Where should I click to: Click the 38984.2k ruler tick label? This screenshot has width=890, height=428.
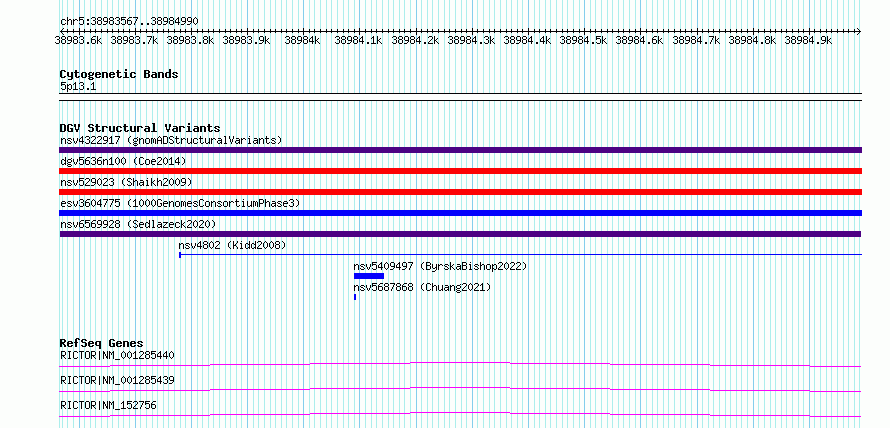pos(415,40)
